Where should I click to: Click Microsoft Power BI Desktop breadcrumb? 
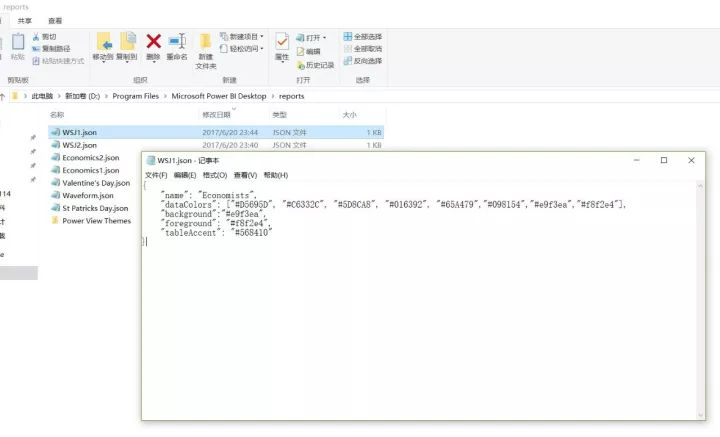click(x=219, y=96)
